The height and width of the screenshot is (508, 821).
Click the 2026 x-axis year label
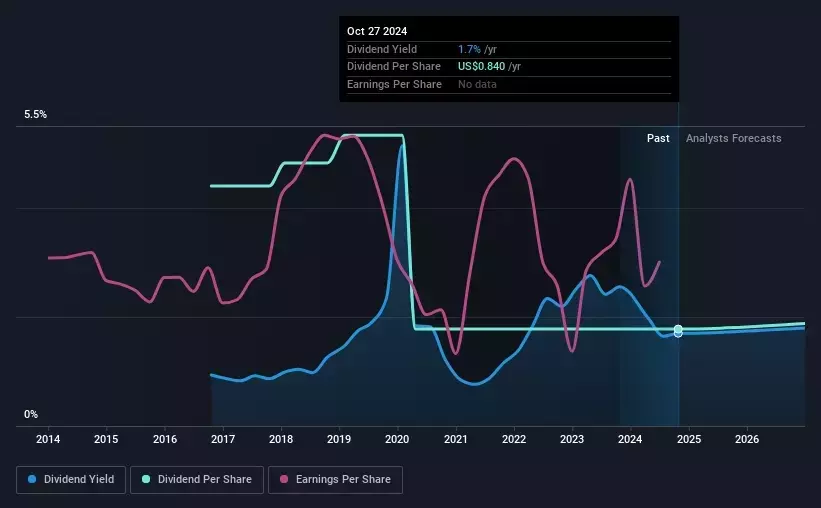(x=746, y=439)
